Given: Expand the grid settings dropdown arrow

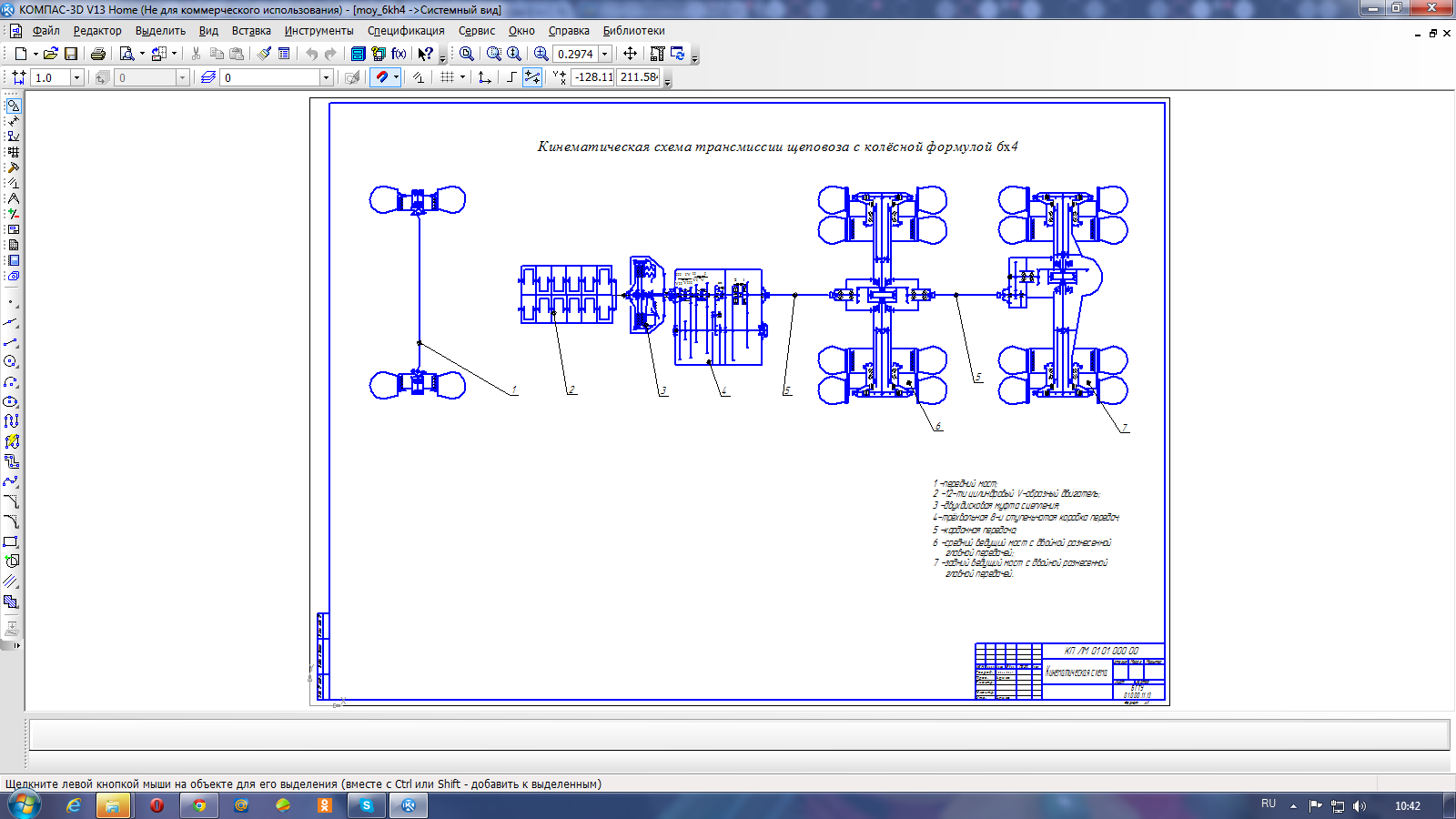Looking at the screenshot, I should coord(462,77).
